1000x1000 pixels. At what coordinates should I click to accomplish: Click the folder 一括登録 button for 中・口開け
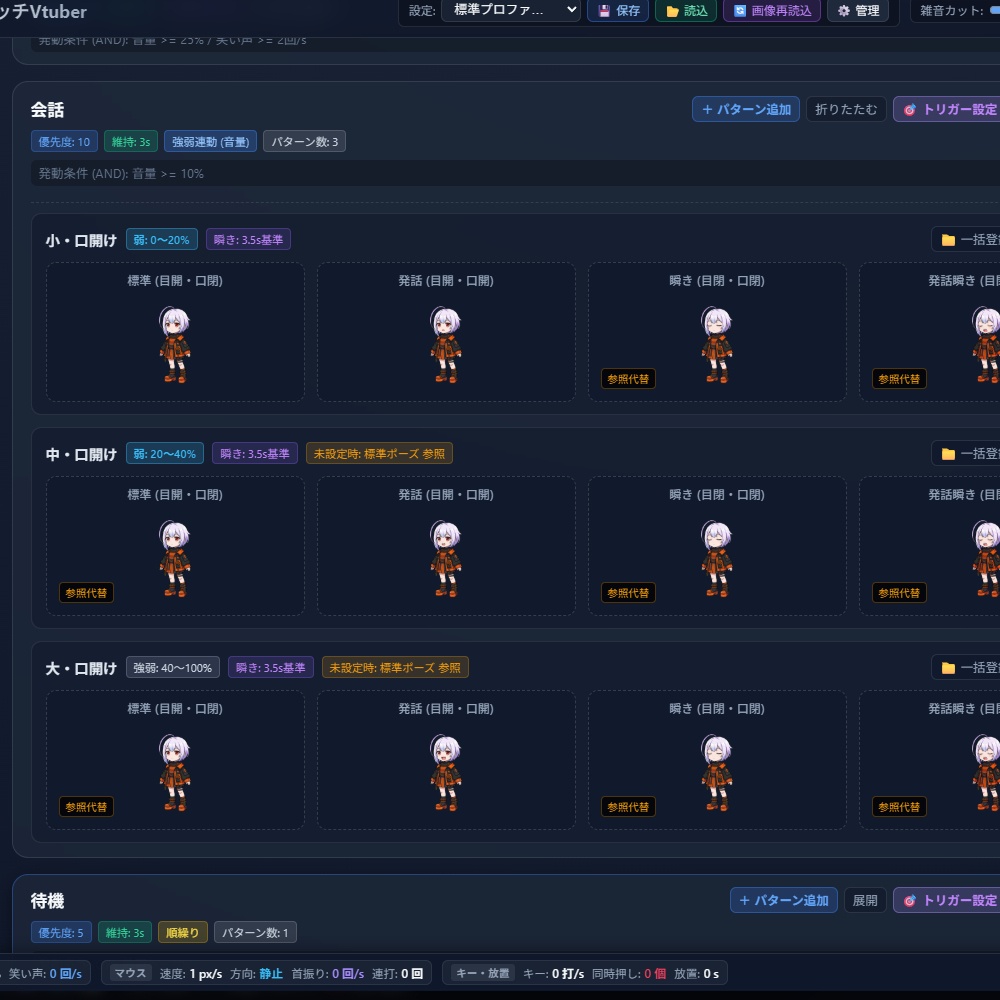pos(966,453)
